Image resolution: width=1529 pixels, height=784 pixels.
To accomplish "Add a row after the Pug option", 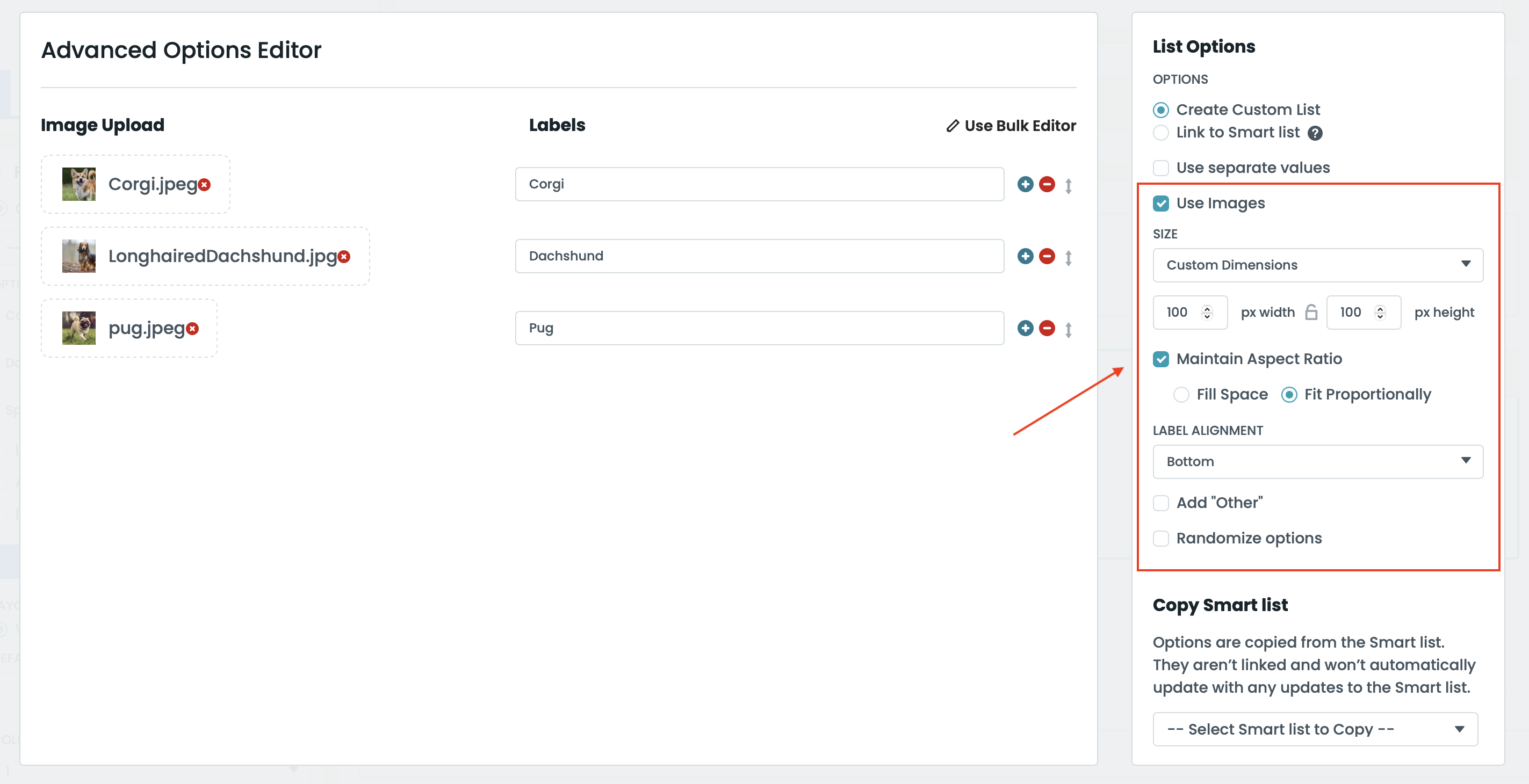I will pos(1025,328).
